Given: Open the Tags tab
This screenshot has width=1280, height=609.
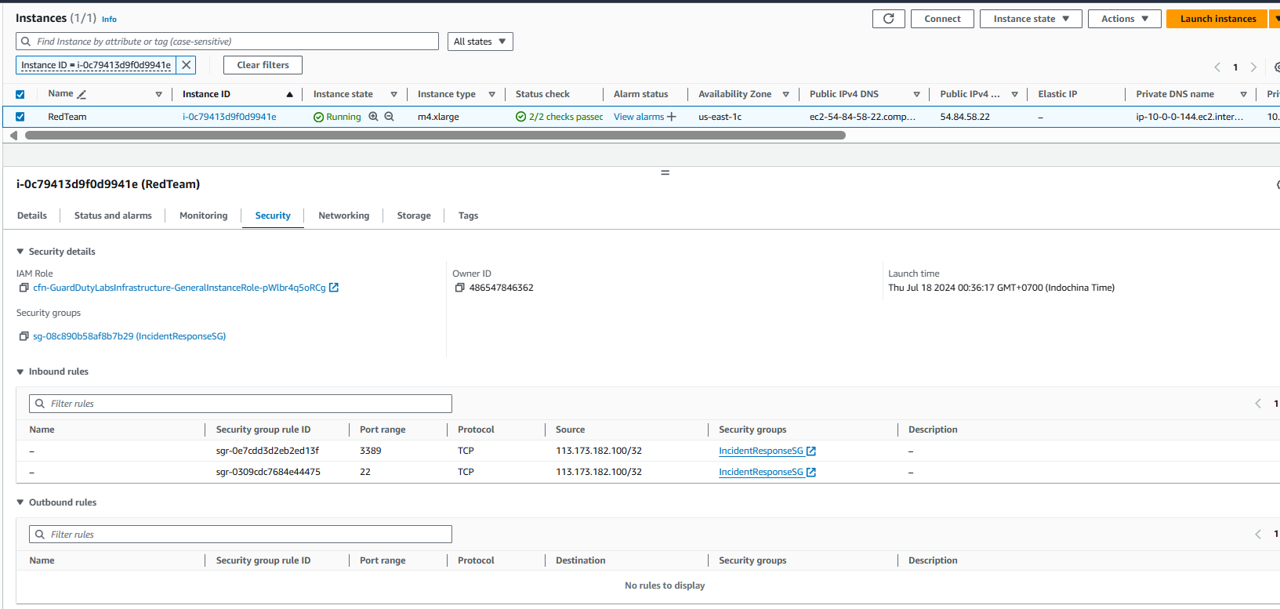Looking at the screenshot, I should (468, 216).
